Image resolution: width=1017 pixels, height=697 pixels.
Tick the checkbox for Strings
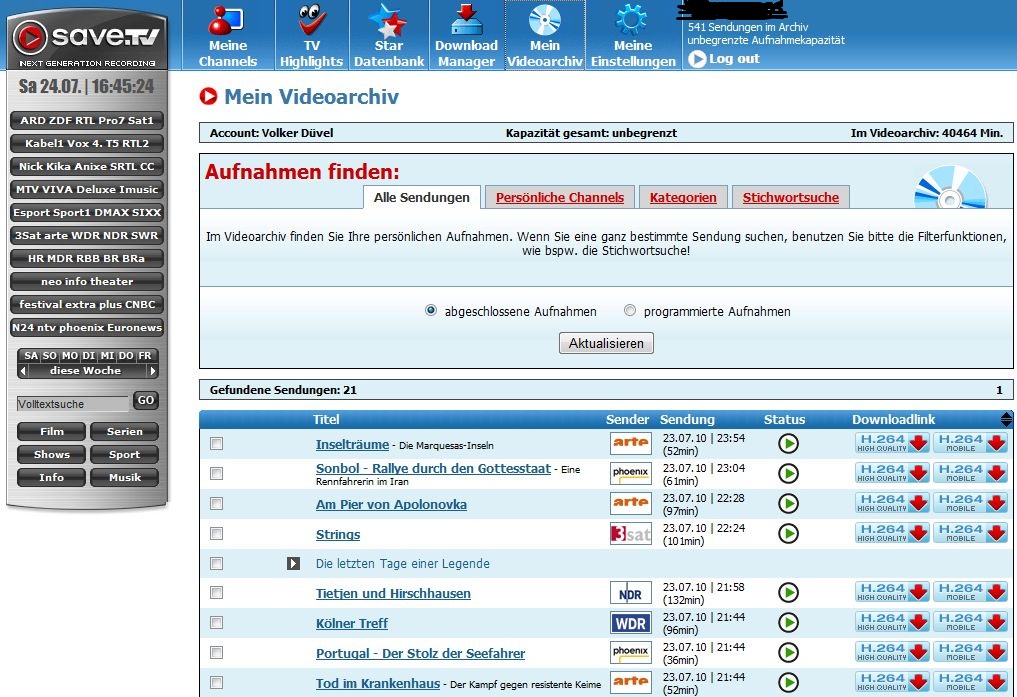pyautogui.click(x=217, y=533)
